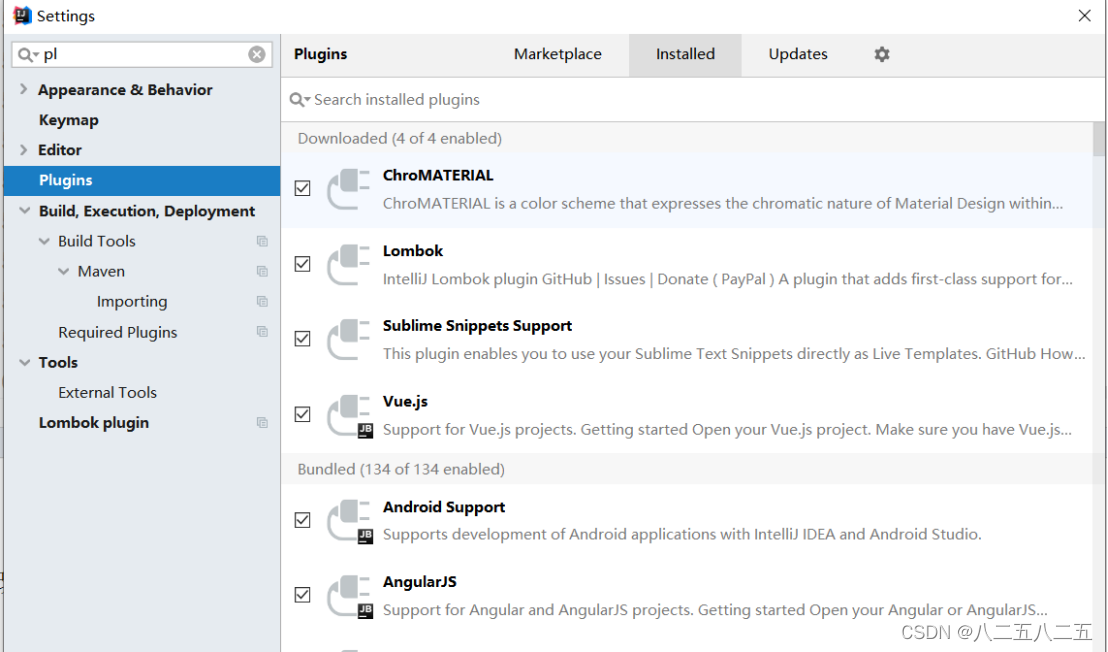Collapse the Build, Execution, Deployment section
This screenshot has width=1108, height=652.
pyautogui.click(x=25, y=211)
